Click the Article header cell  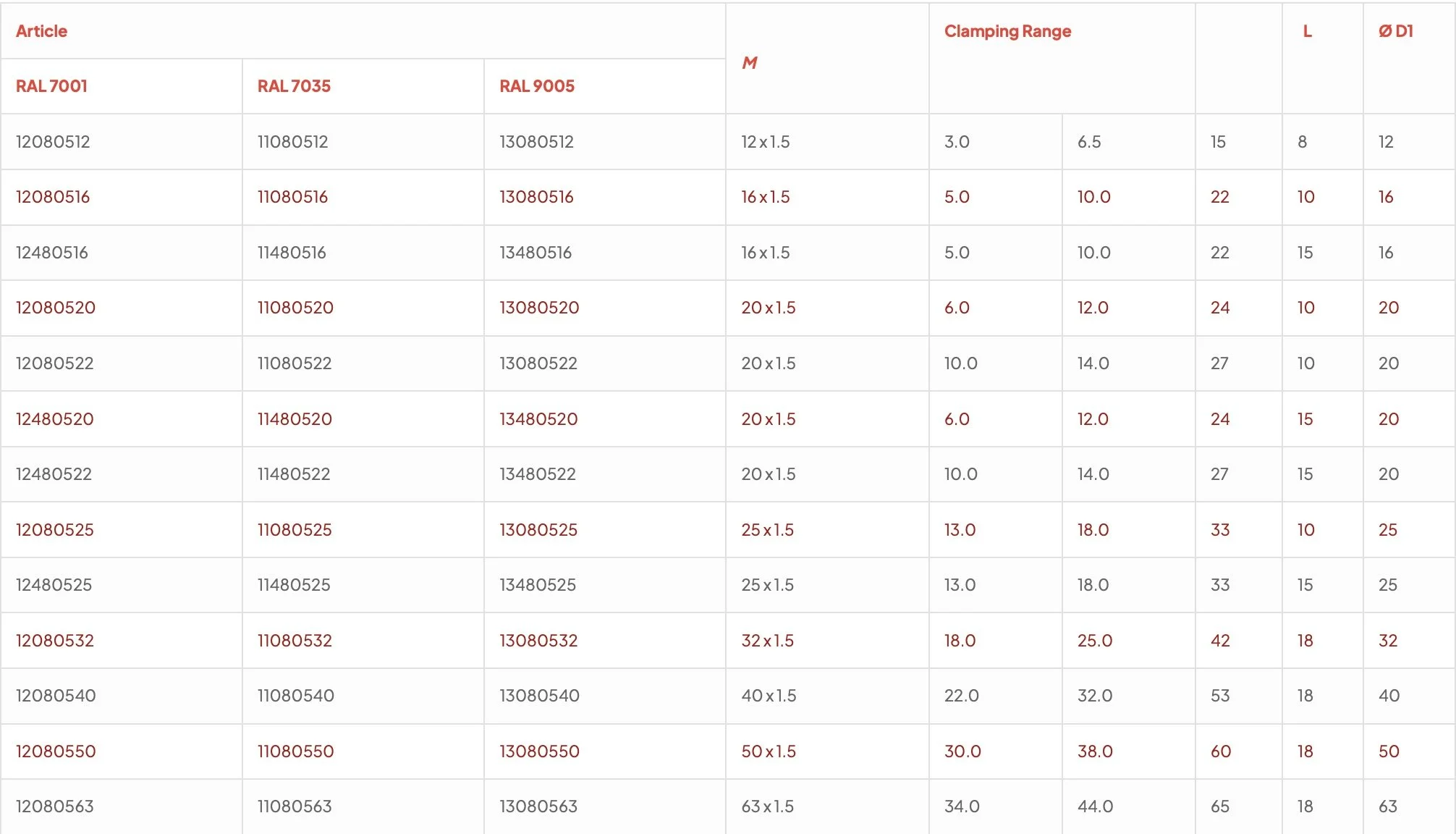click(41, 31)
